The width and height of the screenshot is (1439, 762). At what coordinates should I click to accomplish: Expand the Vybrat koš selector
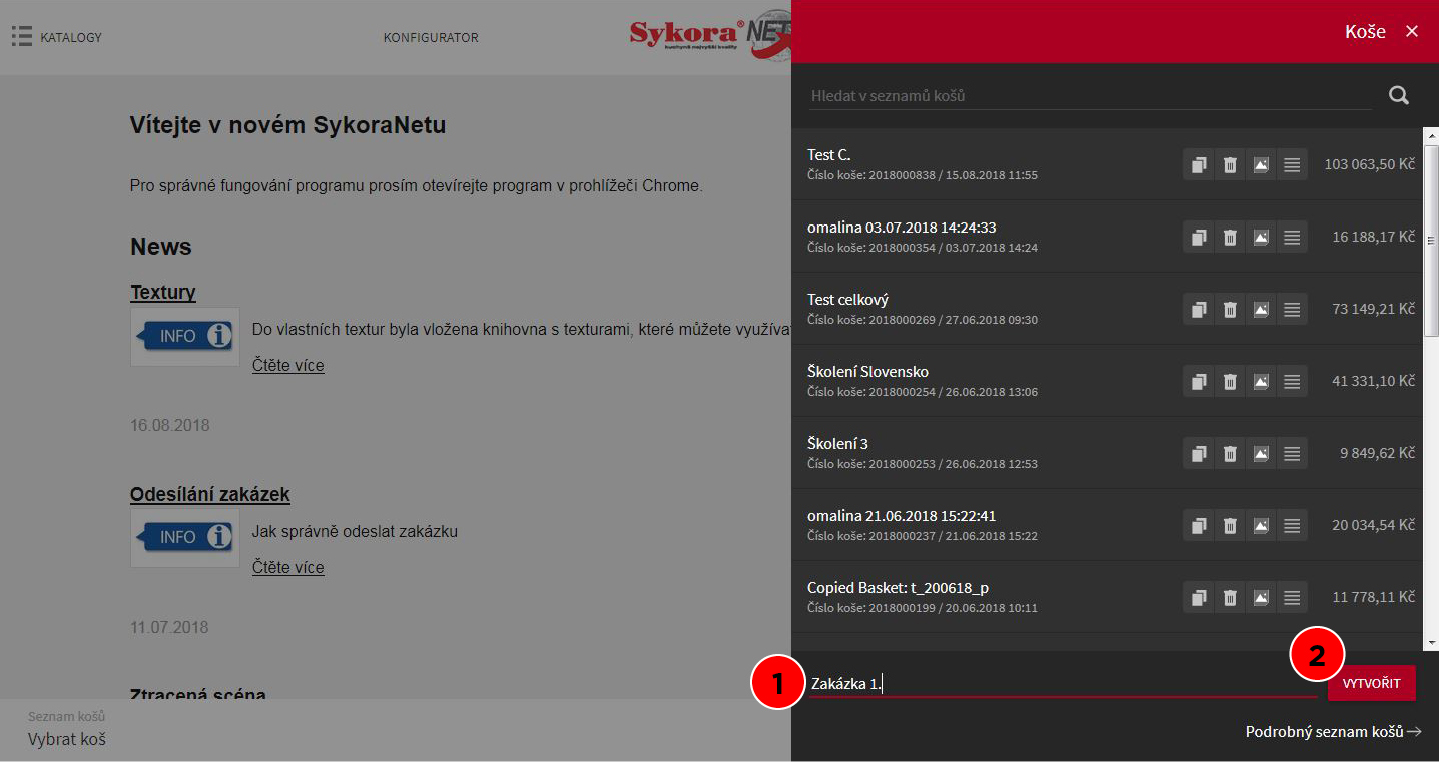(67, 739)
